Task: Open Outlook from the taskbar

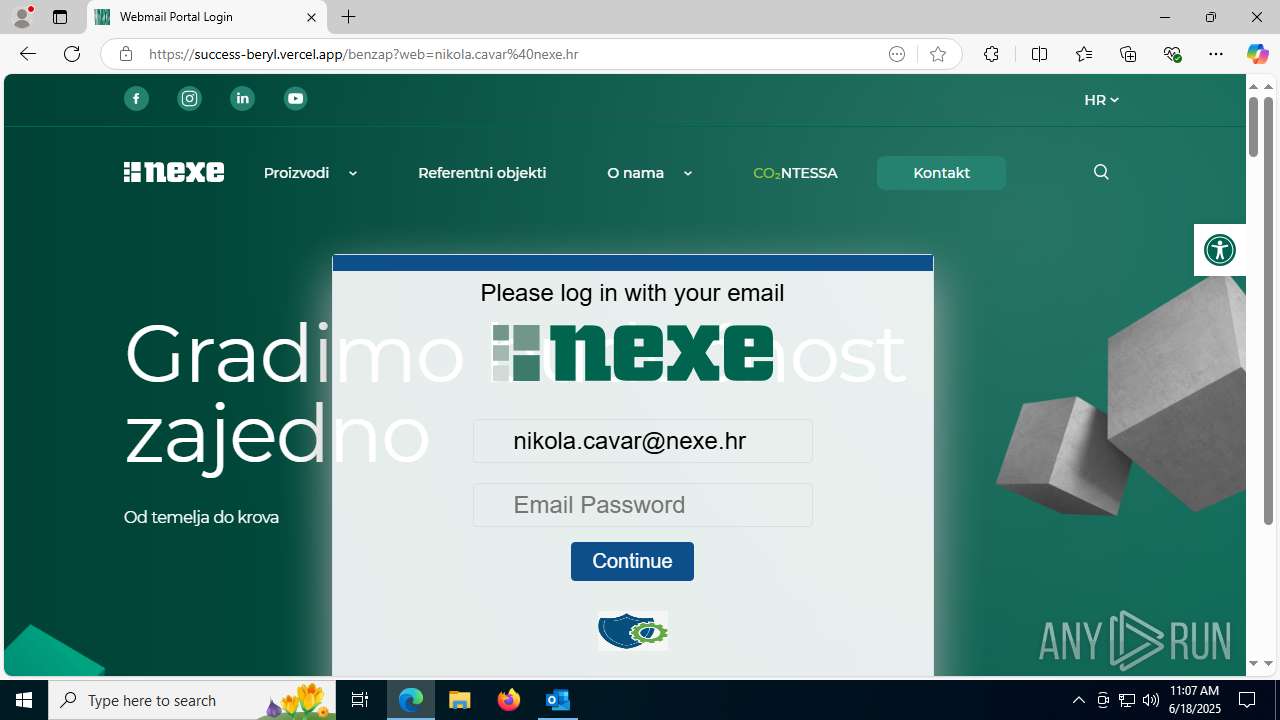Action: click(558, 700)
